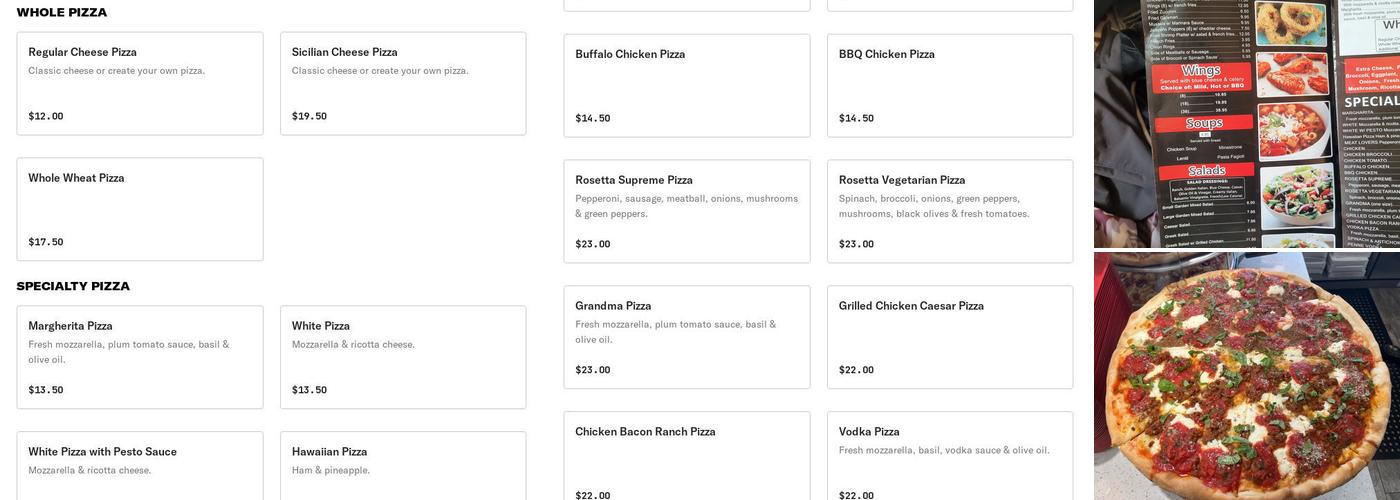Viewport: 1400px width, 500px height.
Task: Open Rosetta Supreme Pizza details
Action: (x=687, y=211)
